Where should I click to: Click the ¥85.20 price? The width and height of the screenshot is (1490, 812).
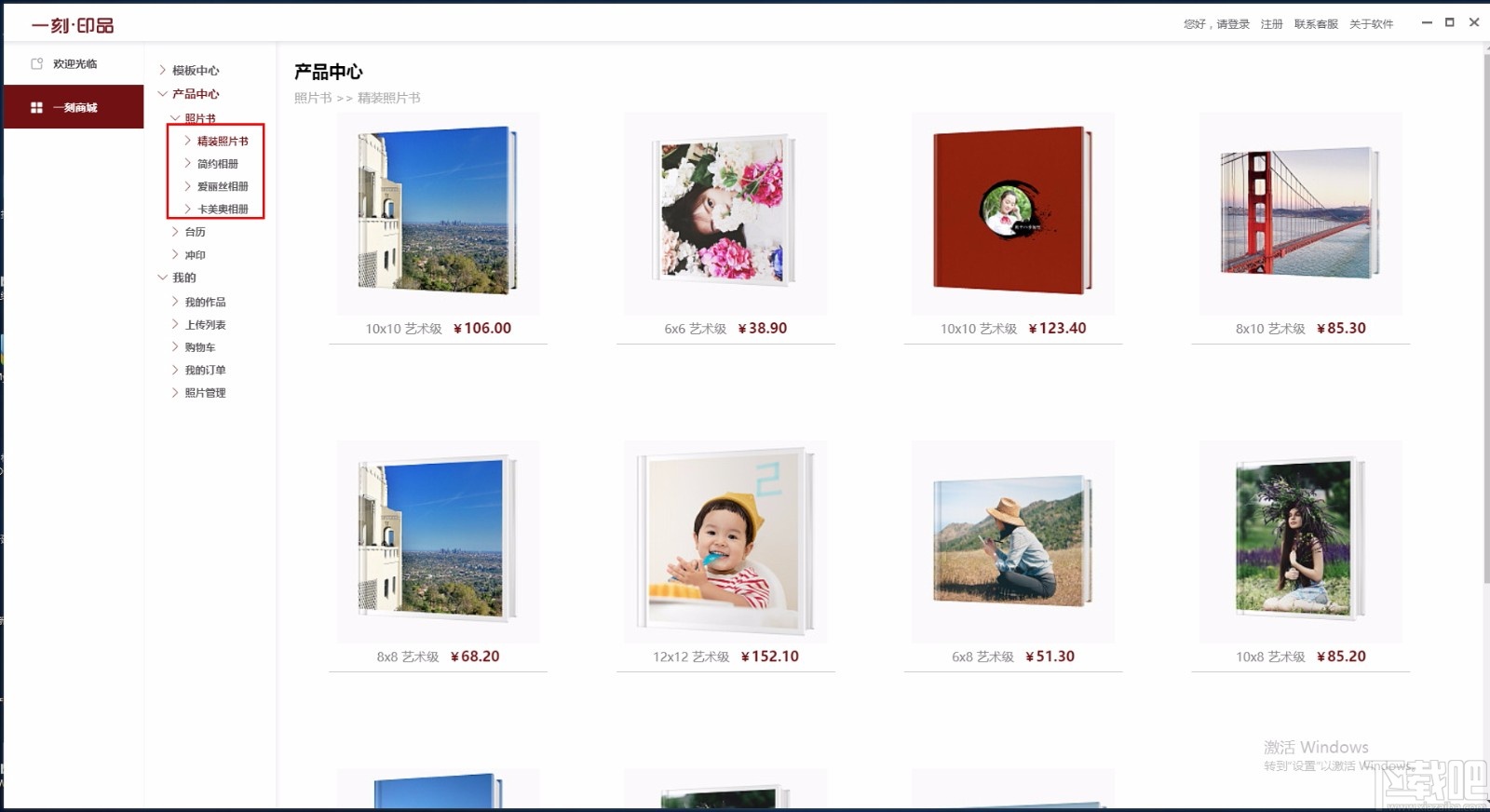(1341, 656)
